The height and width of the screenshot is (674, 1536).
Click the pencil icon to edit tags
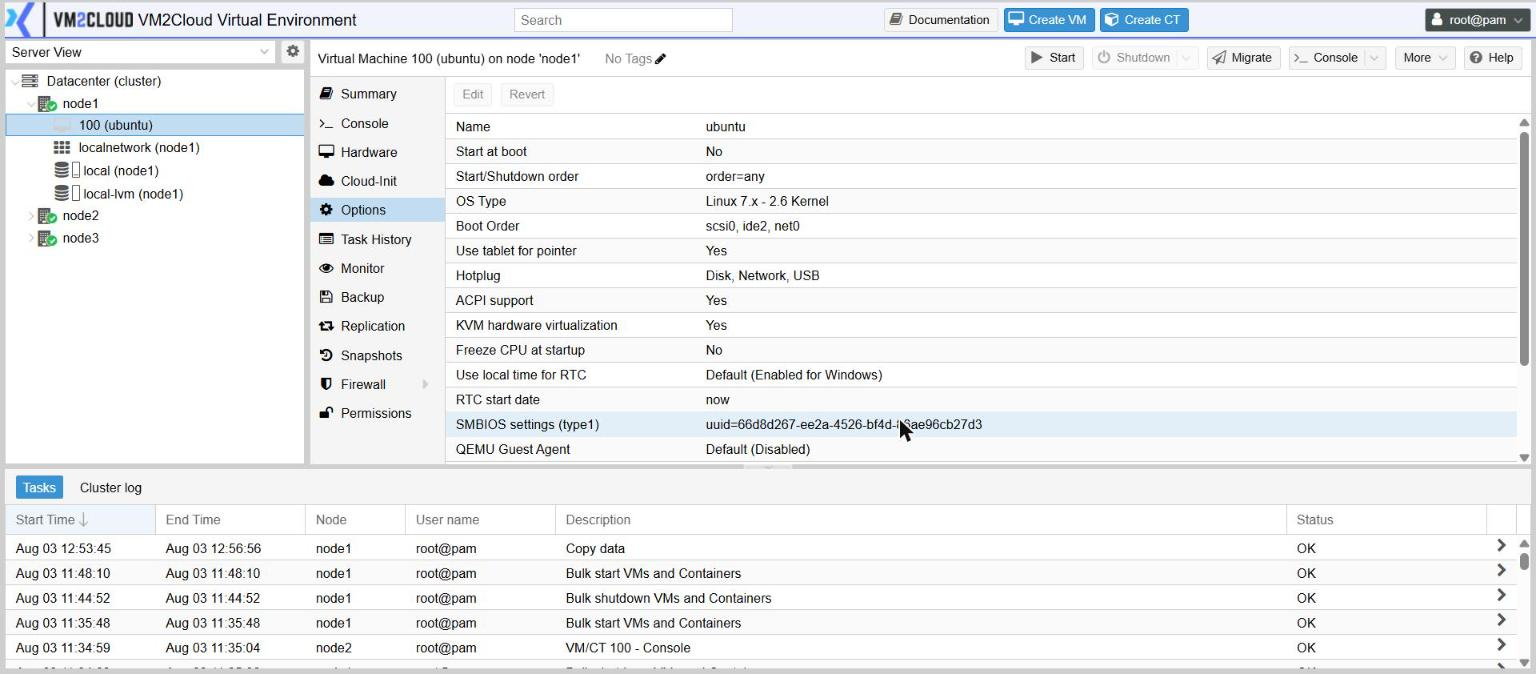pos(660,59)
